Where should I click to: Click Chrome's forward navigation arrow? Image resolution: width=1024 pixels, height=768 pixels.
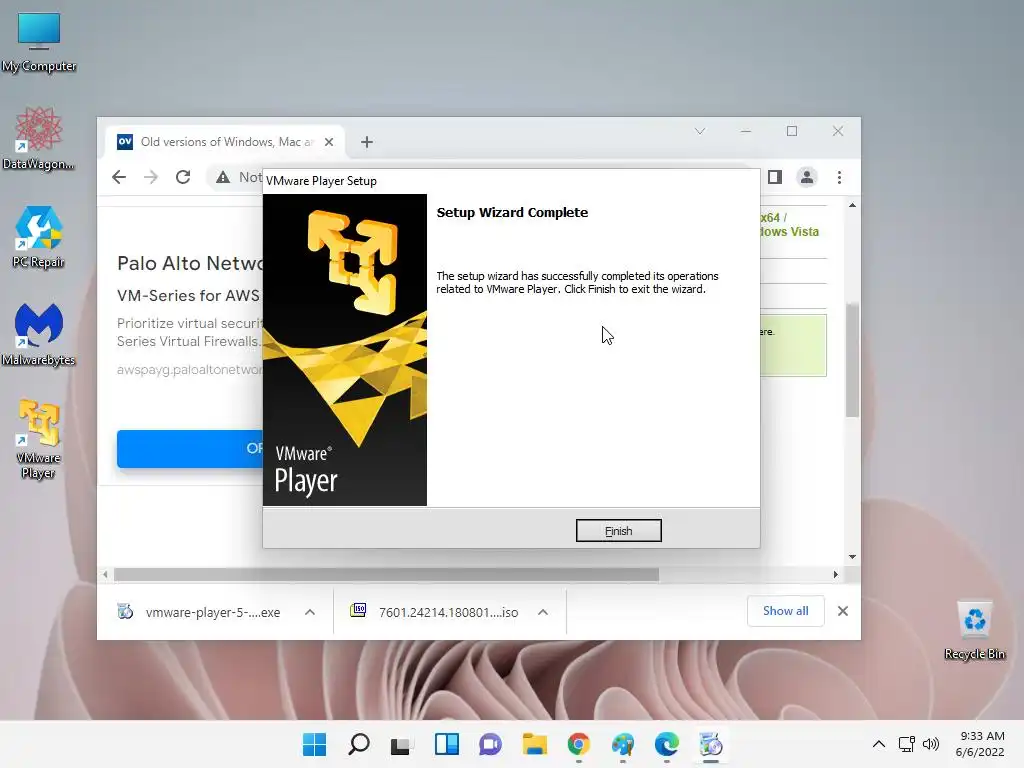click(x=151, y=177)
